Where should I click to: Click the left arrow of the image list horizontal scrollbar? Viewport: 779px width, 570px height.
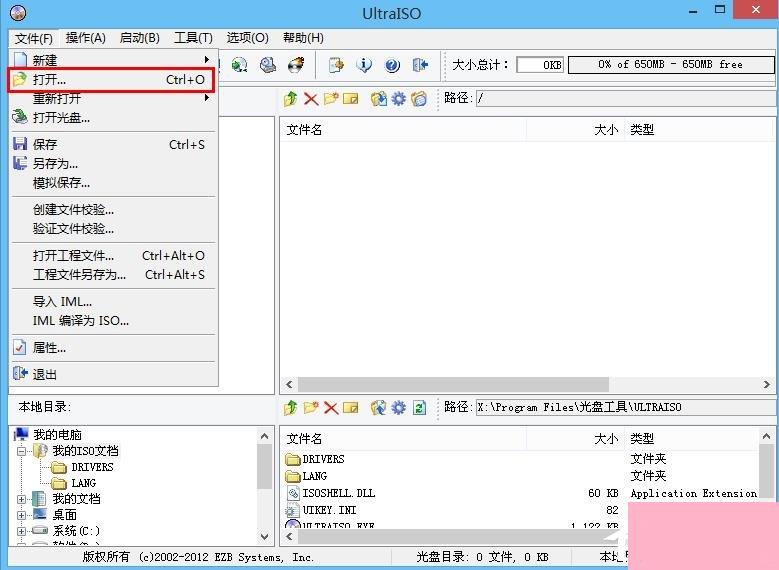click(x=289, y=384)
